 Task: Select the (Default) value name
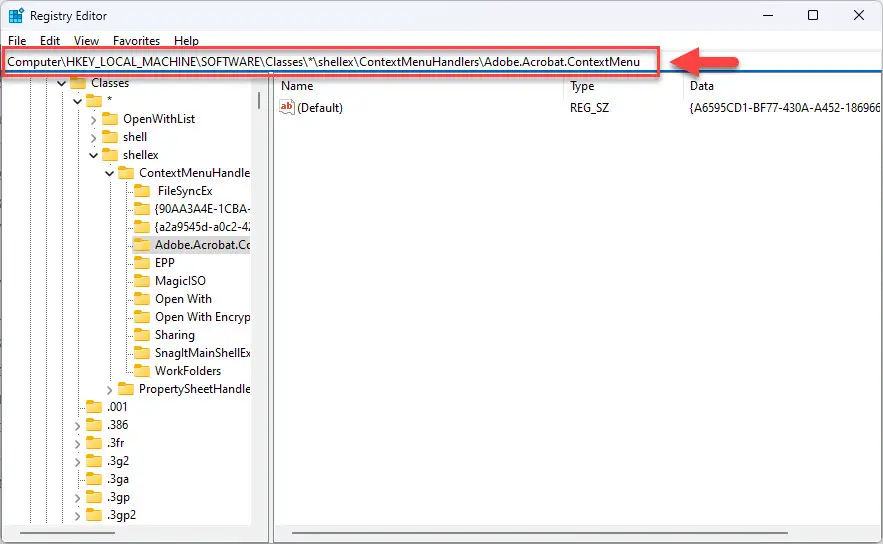[320, 108]
